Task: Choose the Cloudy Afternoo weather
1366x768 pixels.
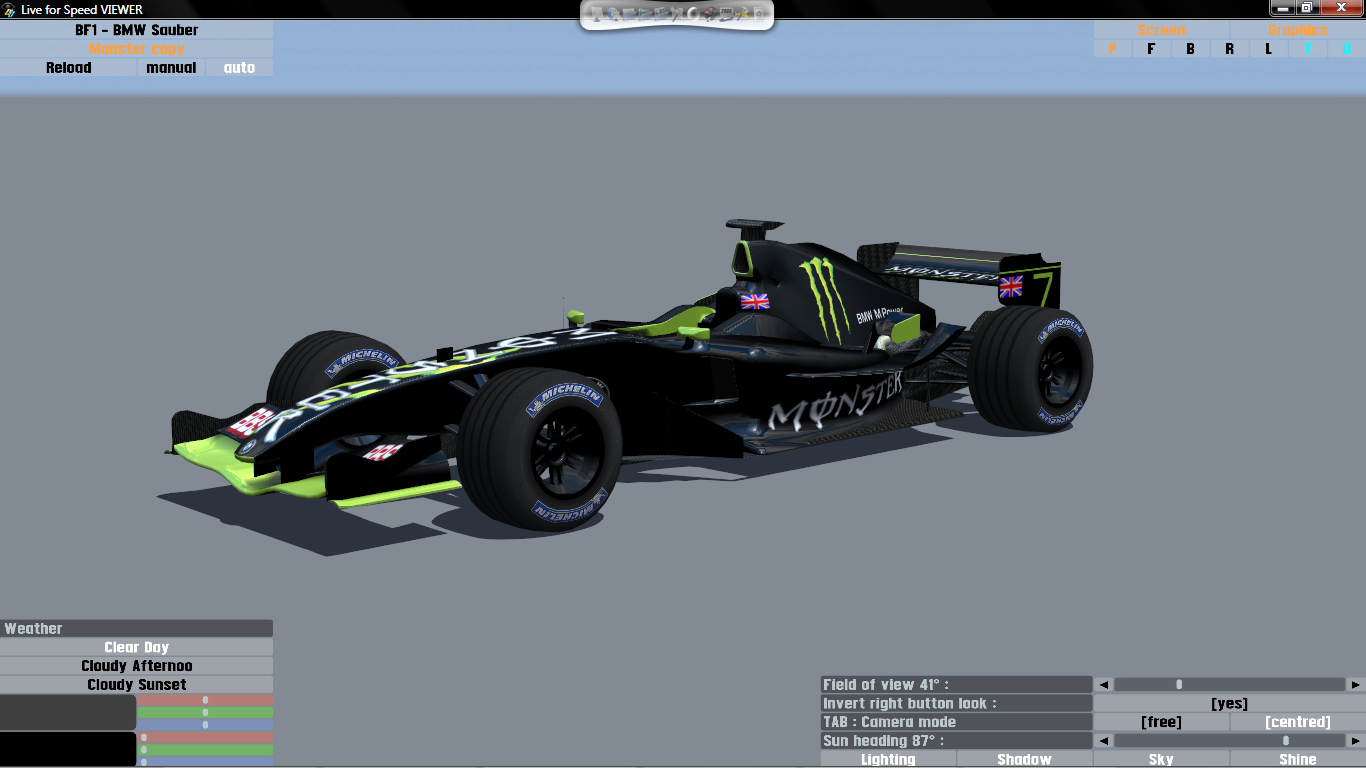Action: [x=137, y=666]
